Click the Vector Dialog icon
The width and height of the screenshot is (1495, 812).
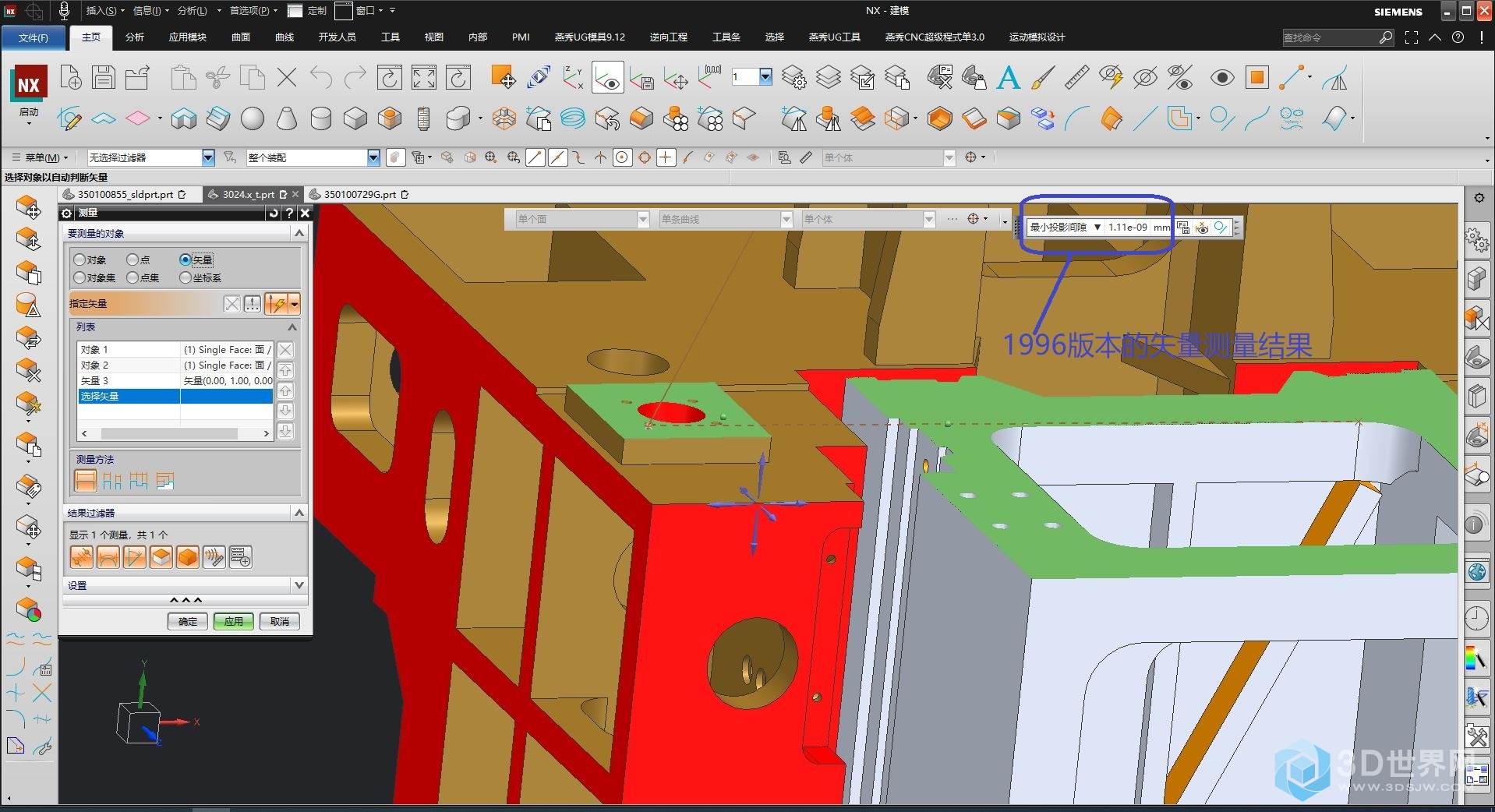tap(253, 304)
